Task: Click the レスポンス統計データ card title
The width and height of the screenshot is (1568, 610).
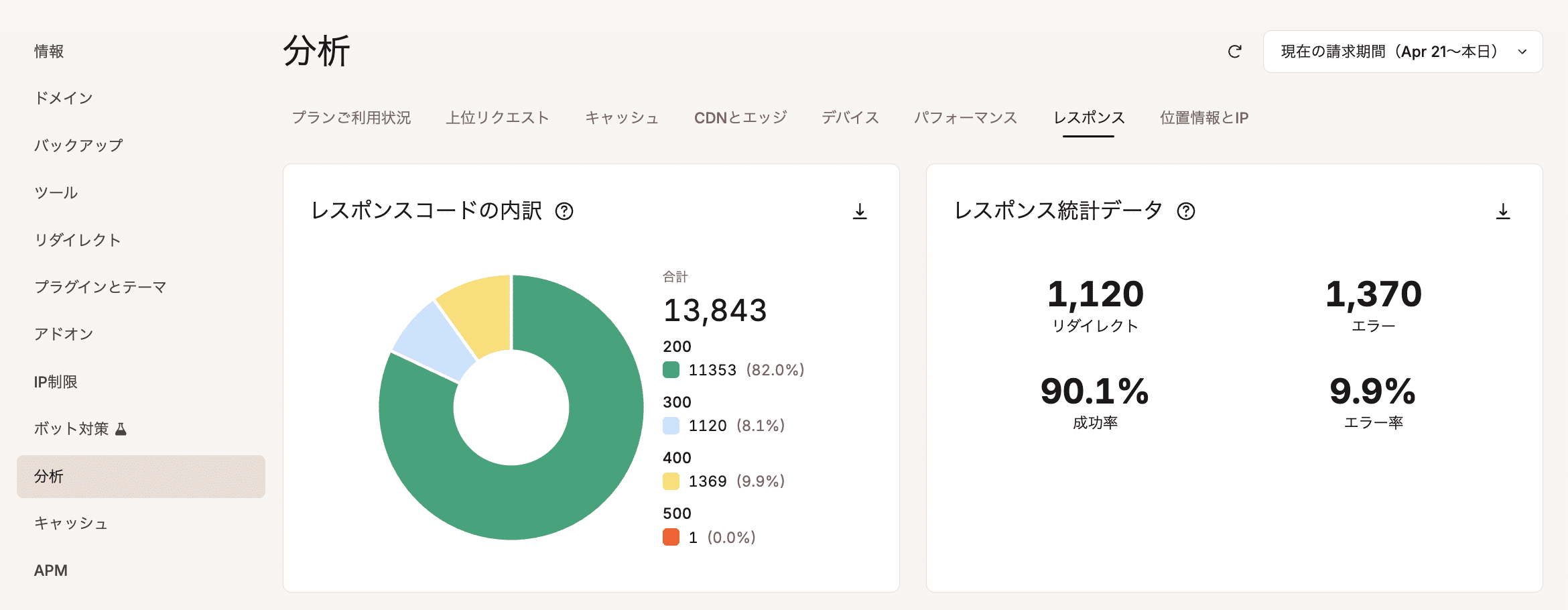Action: (x=1058, y=210)
